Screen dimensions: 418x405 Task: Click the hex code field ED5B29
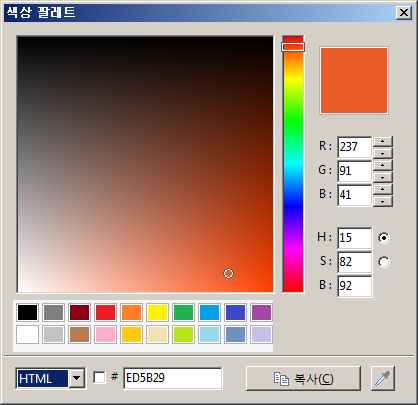click(173, 378)
